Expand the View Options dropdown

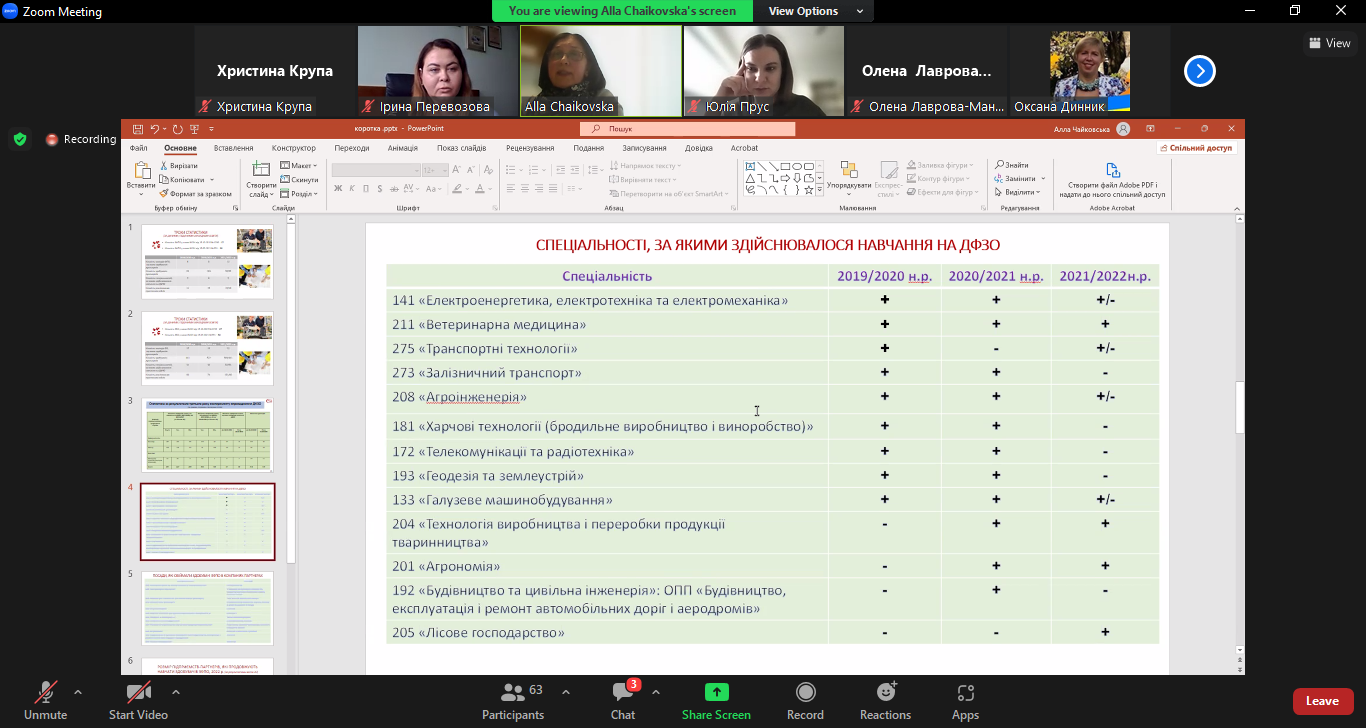click(x=816, y=11)
